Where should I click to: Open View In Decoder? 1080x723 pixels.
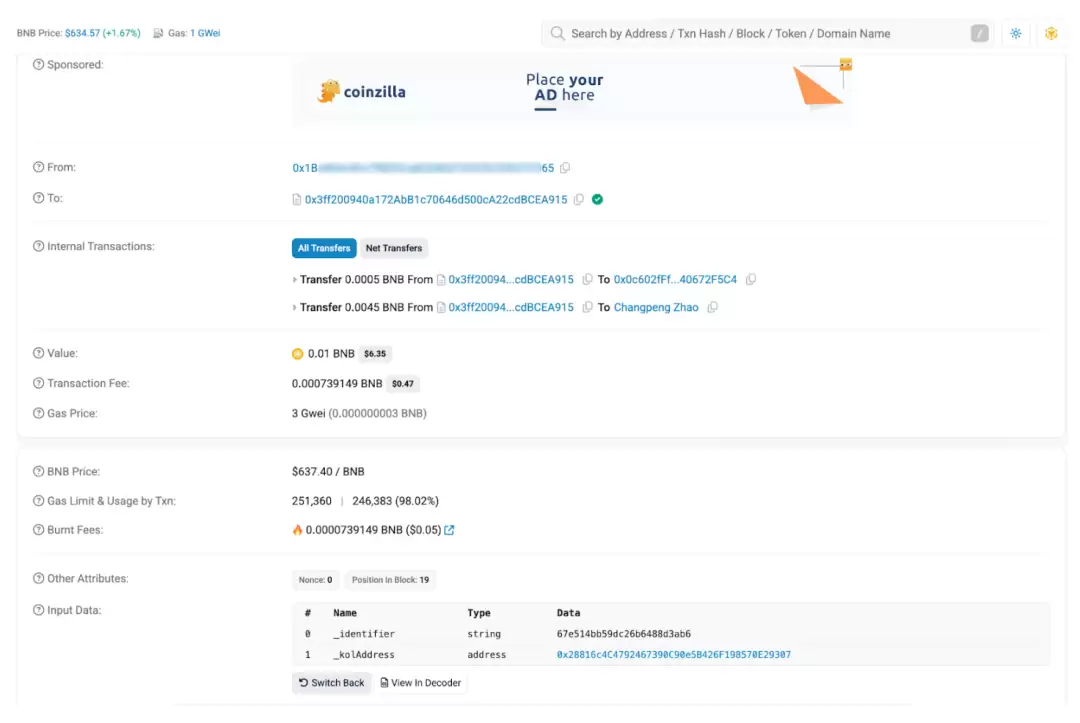click(x=421, y=683)
